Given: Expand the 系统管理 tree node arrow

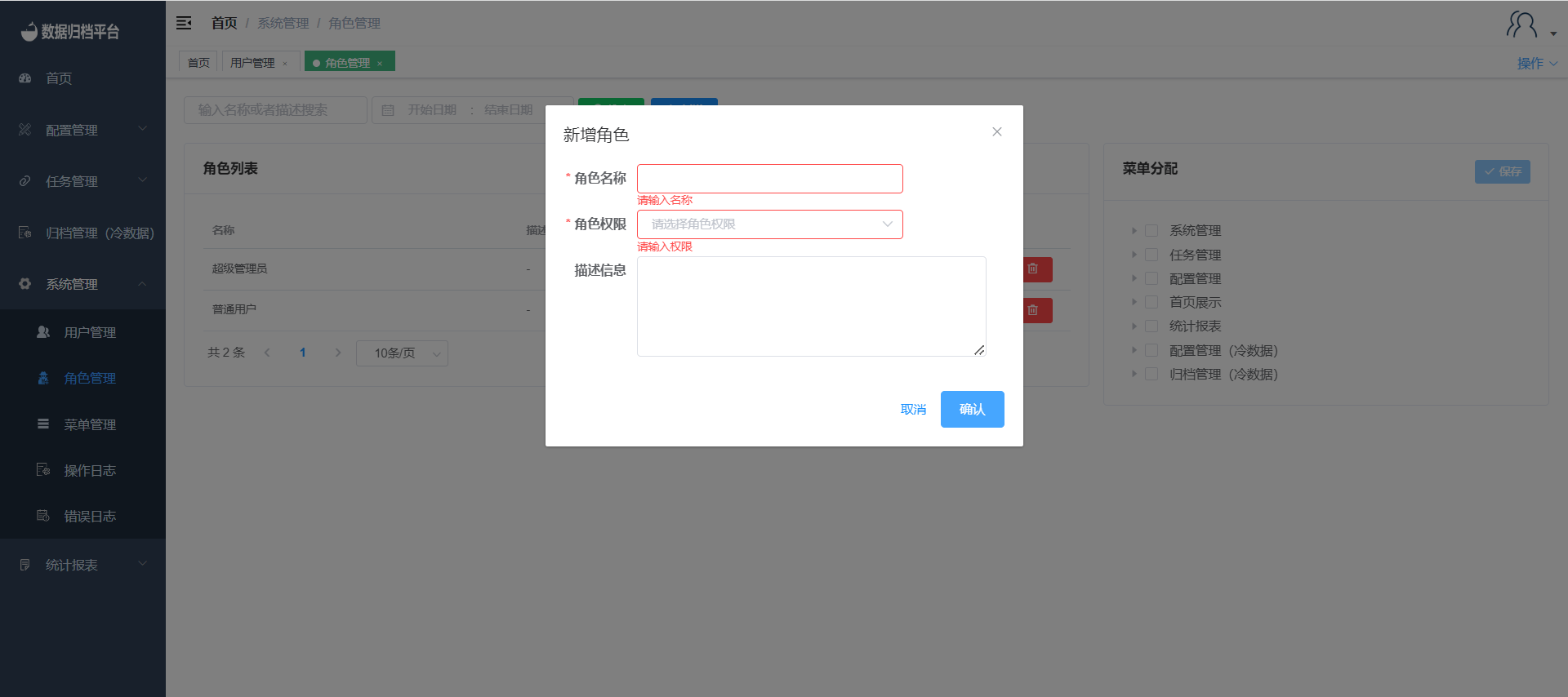Looking at the screenshot, I should tap(1134, 231).
